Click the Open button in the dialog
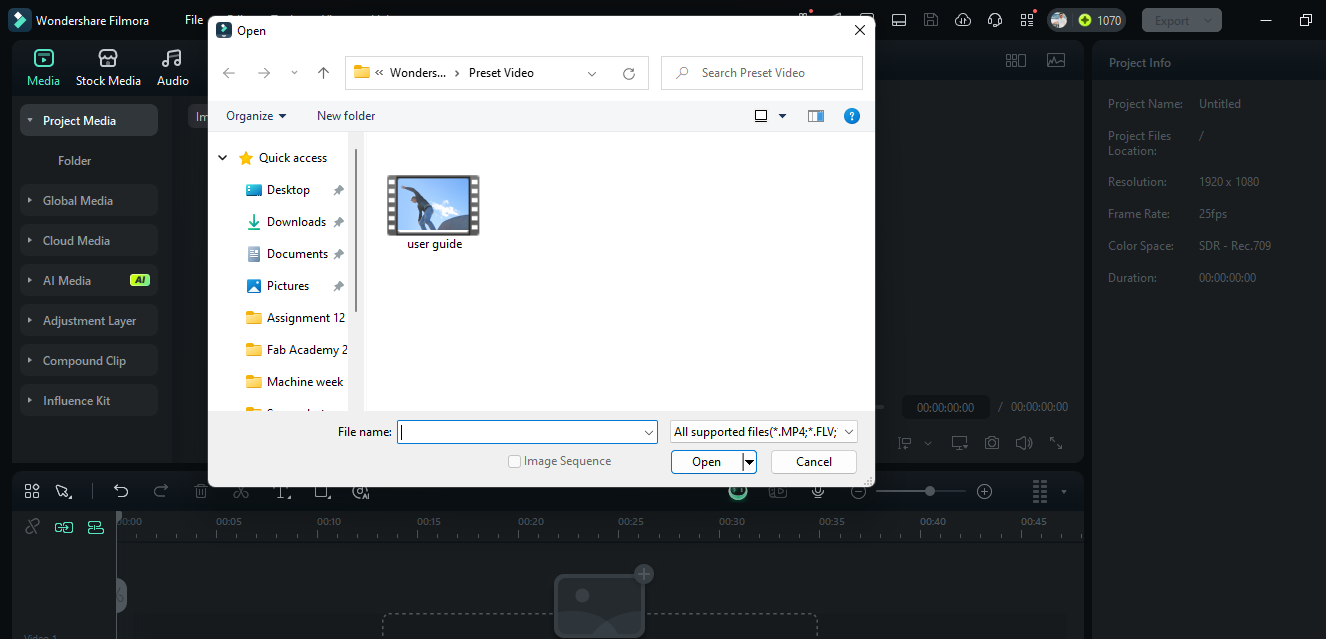 coord(706,461)
